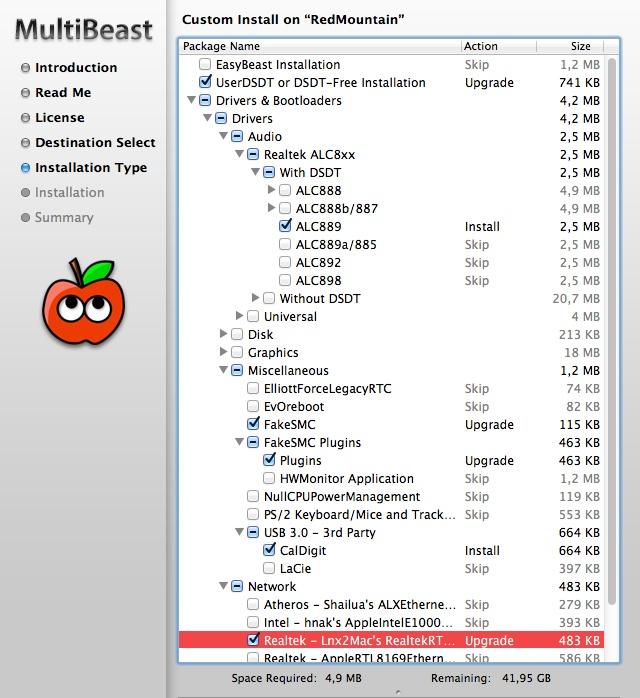Collapse the Network section
The width and height of the screenshot is (640, 698).
point(223,586)
